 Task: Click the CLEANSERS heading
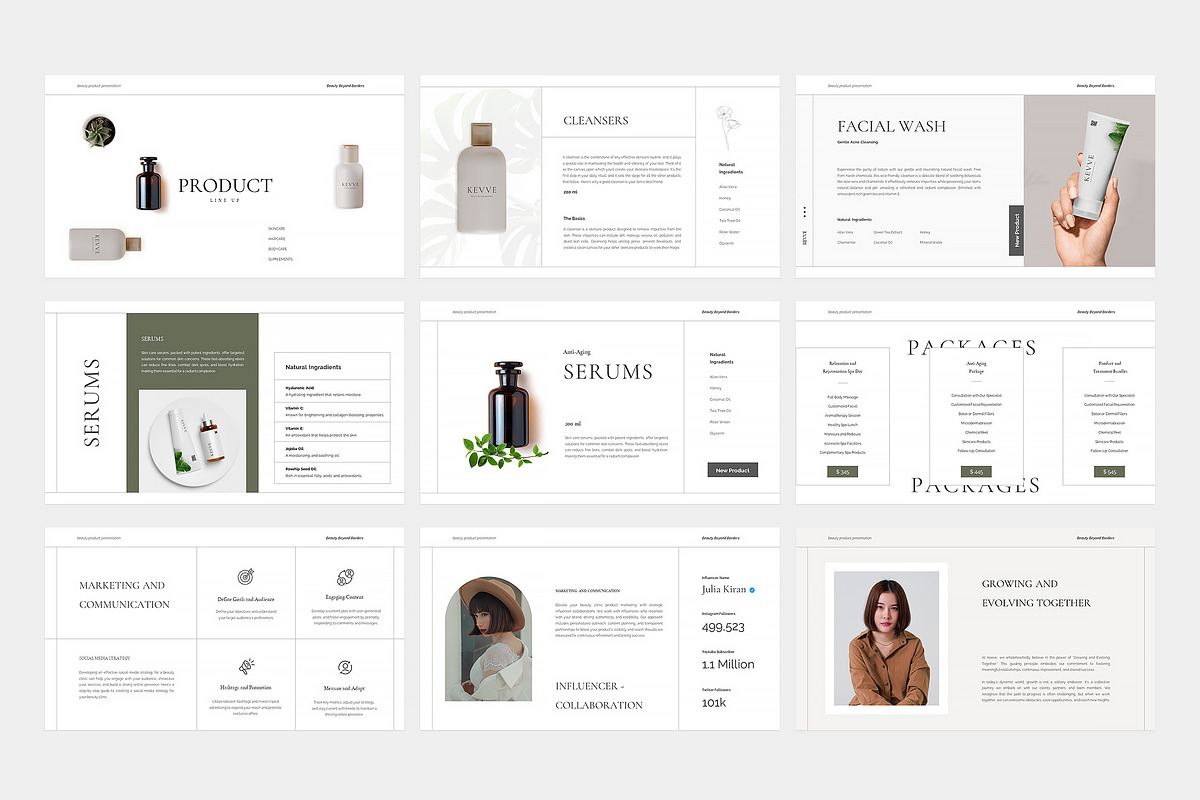[596, 121]
